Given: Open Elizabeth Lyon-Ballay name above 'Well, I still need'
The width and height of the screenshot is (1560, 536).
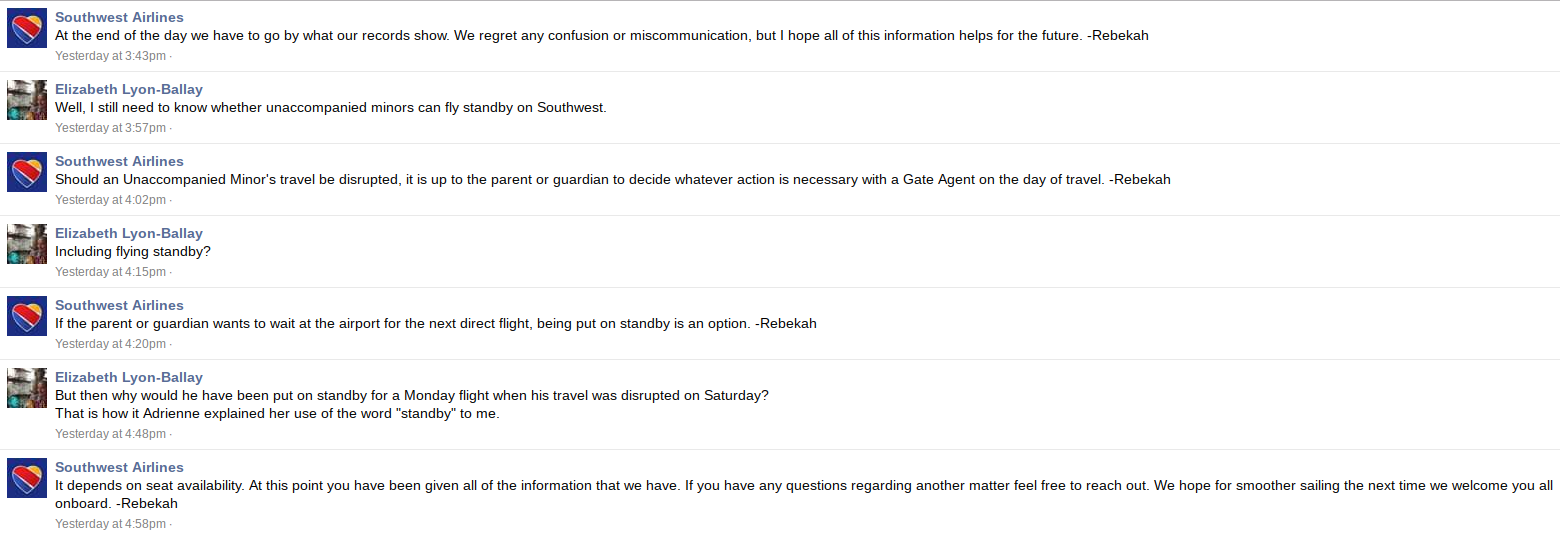Looking at the screenshot, I should 129,89.
